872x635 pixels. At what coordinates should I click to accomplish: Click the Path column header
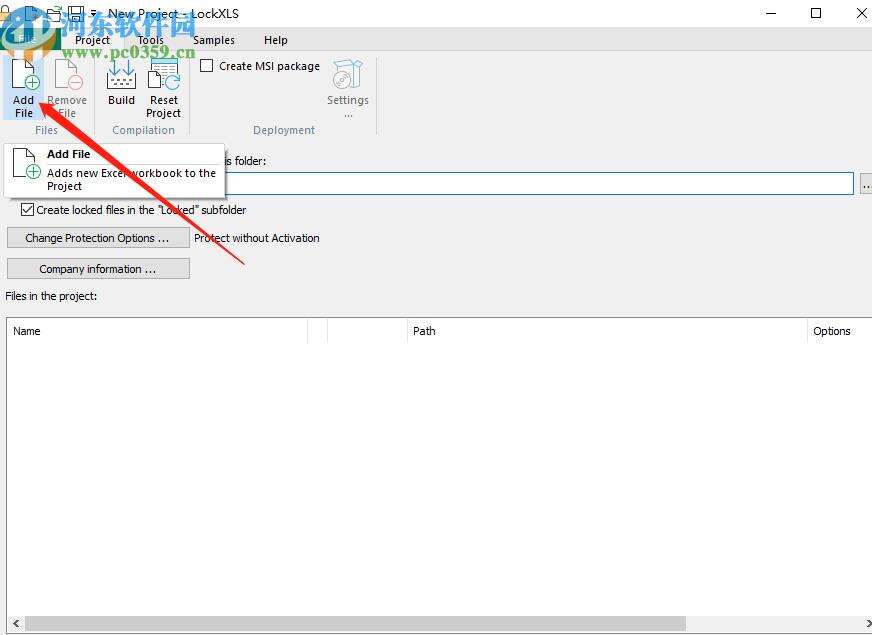(607, 331)
